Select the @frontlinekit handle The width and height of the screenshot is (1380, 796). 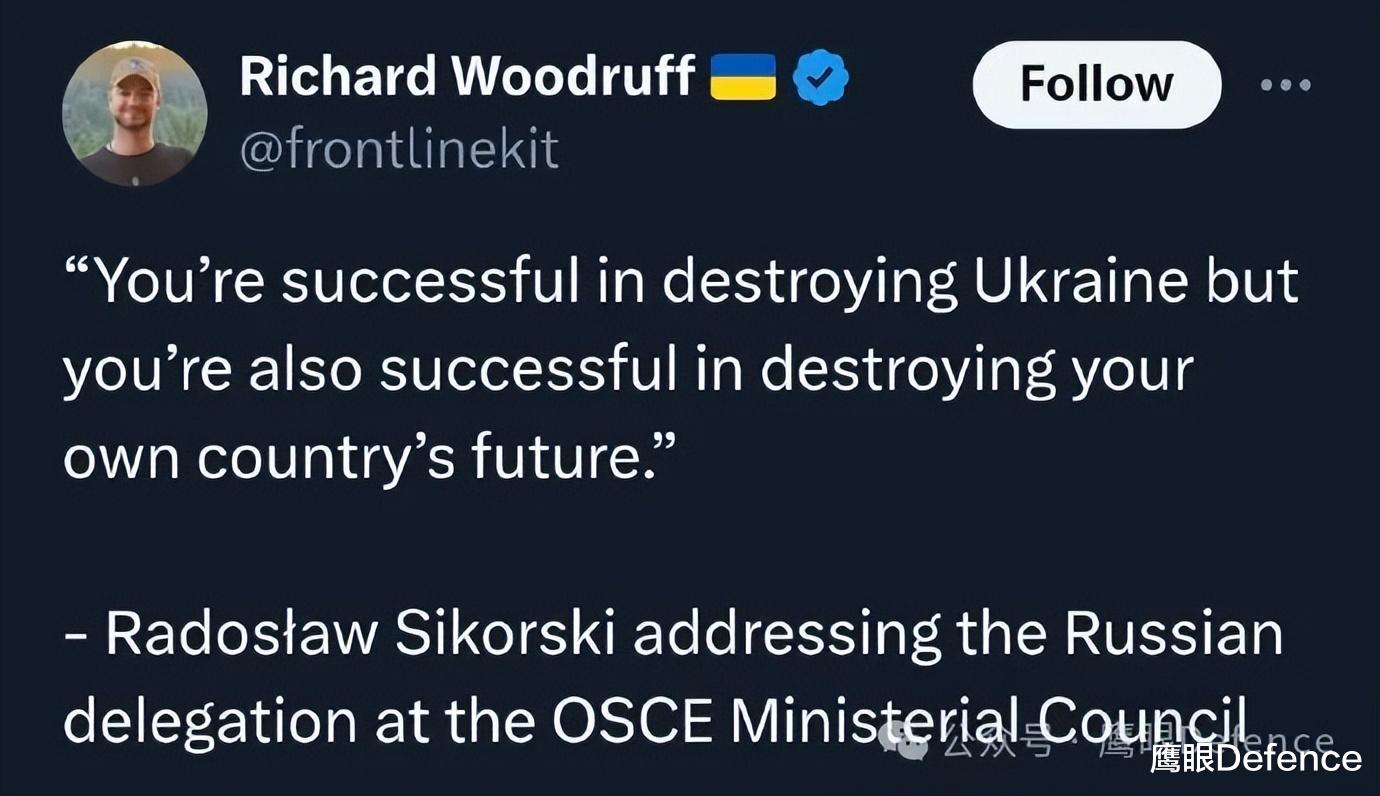399,150
